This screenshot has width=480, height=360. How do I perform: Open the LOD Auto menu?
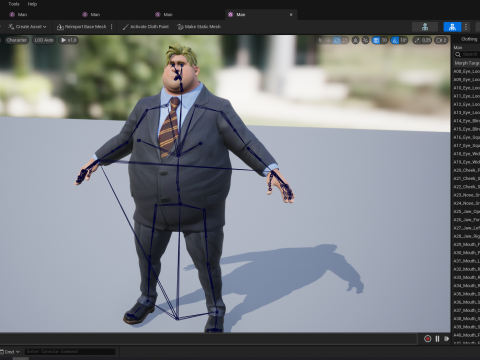click(44, 40)
